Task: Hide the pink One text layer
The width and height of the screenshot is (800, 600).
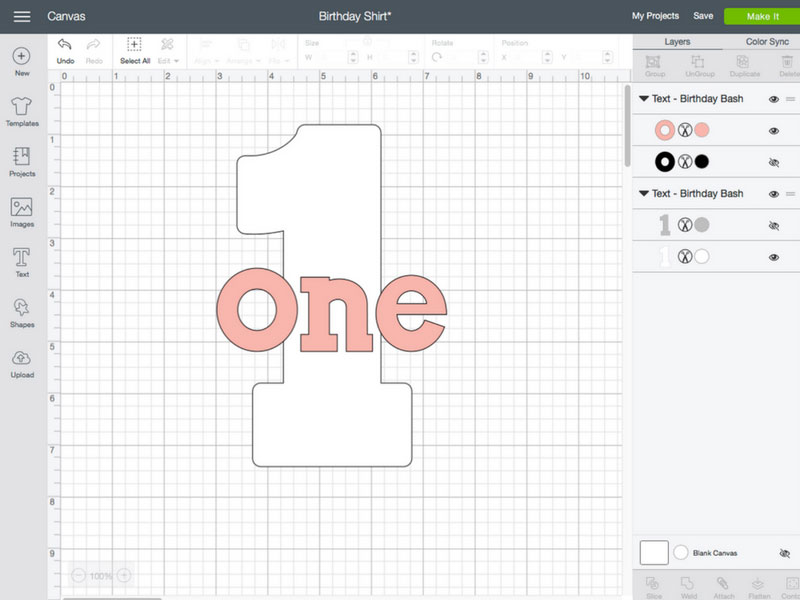Action: pyautogui.click(x=773, y=131)
